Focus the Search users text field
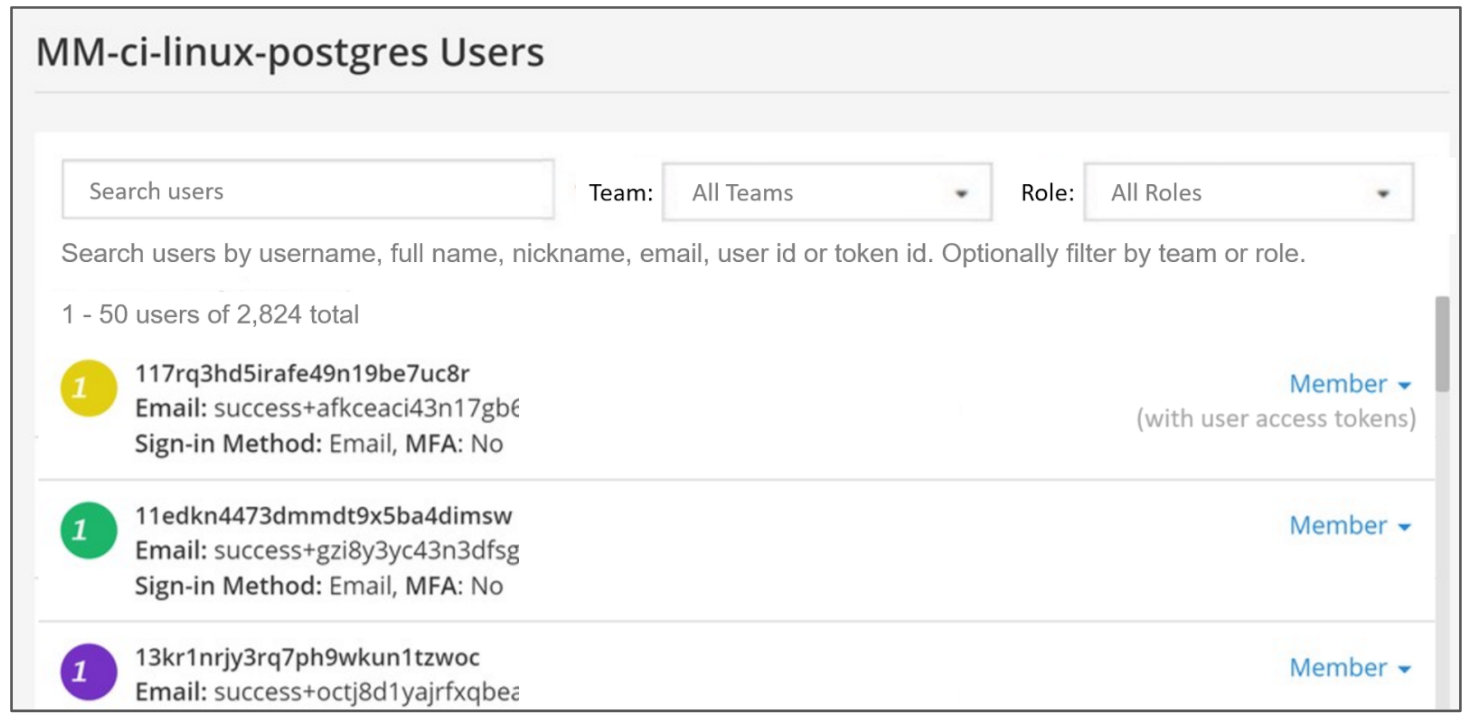 click(x=308, y=191)
